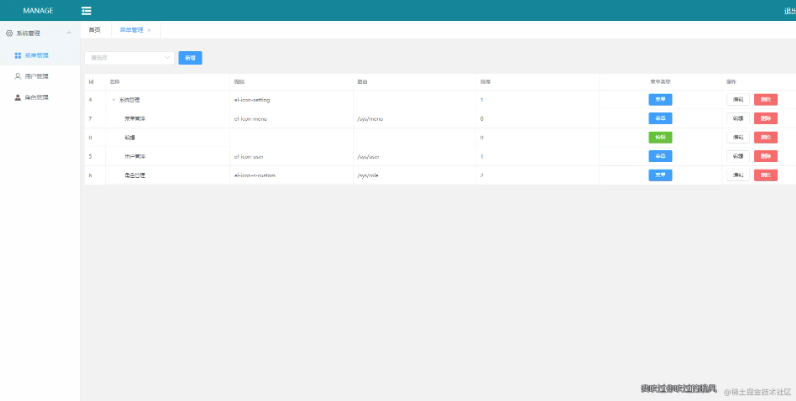The image size is (796, 401).
Task: Click the blue type tag in /sys/menu row
Action: coord(660,118)
